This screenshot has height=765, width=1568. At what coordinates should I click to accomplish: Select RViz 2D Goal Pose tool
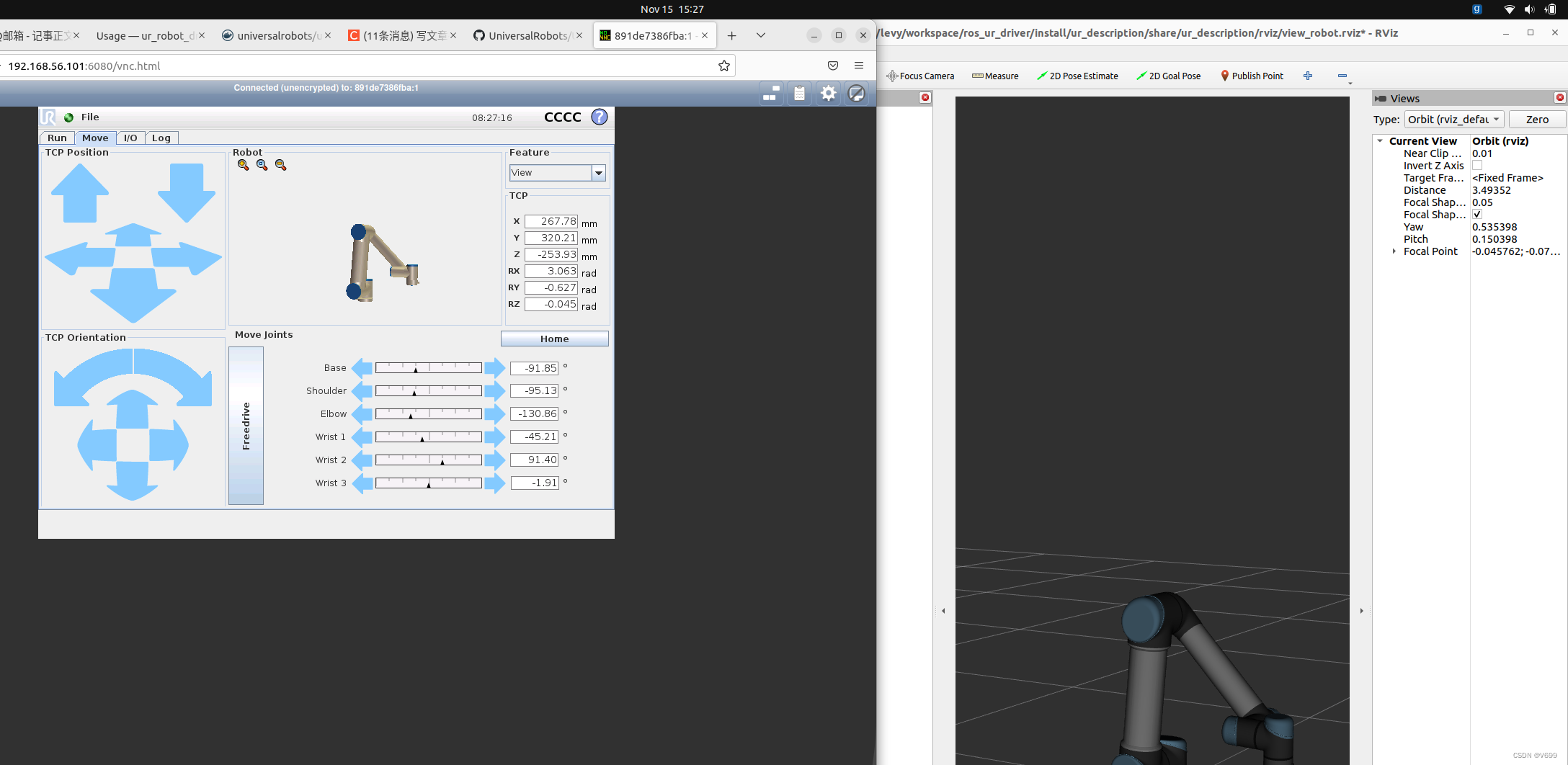[x=1169, y=76]
